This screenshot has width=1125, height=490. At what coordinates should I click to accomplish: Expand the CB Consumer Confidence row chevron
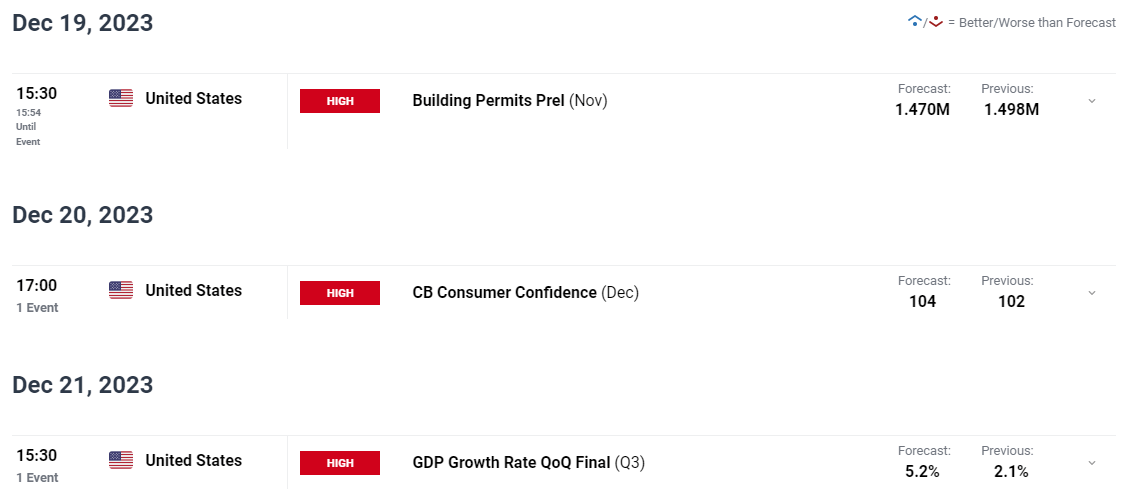point(1091,293)
